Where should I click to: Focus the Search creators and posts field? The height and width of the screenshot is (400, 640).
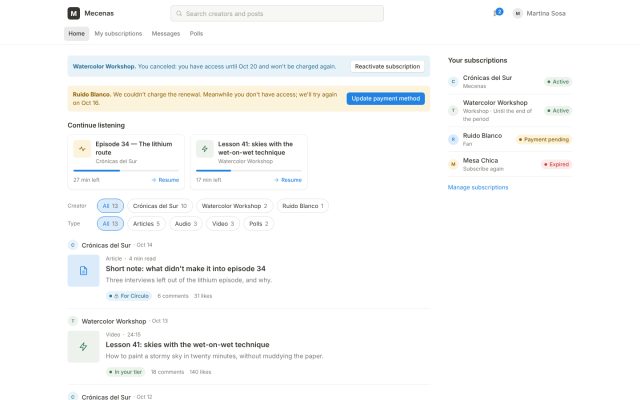(277, 13)
